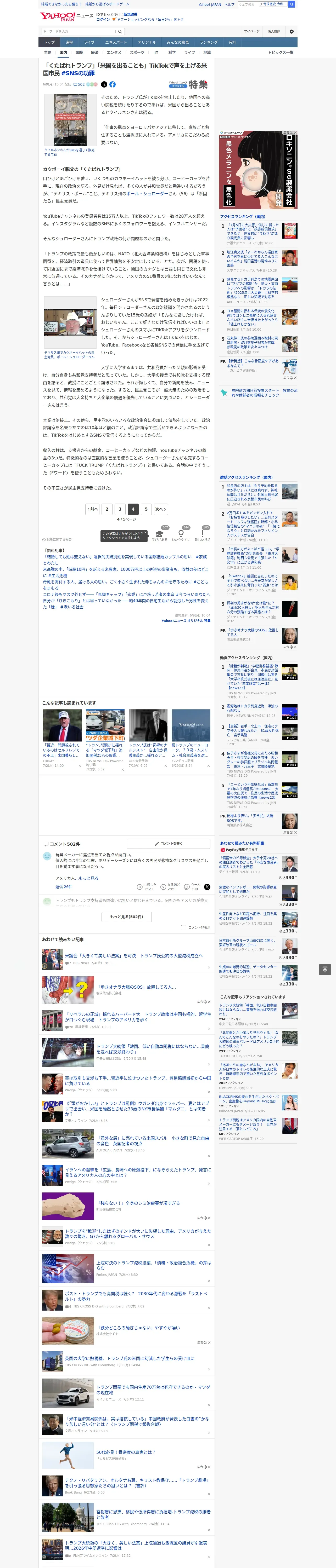Open the settings gear icon in header
Screen dimensions: 336x1568
[x=292, y=32]
